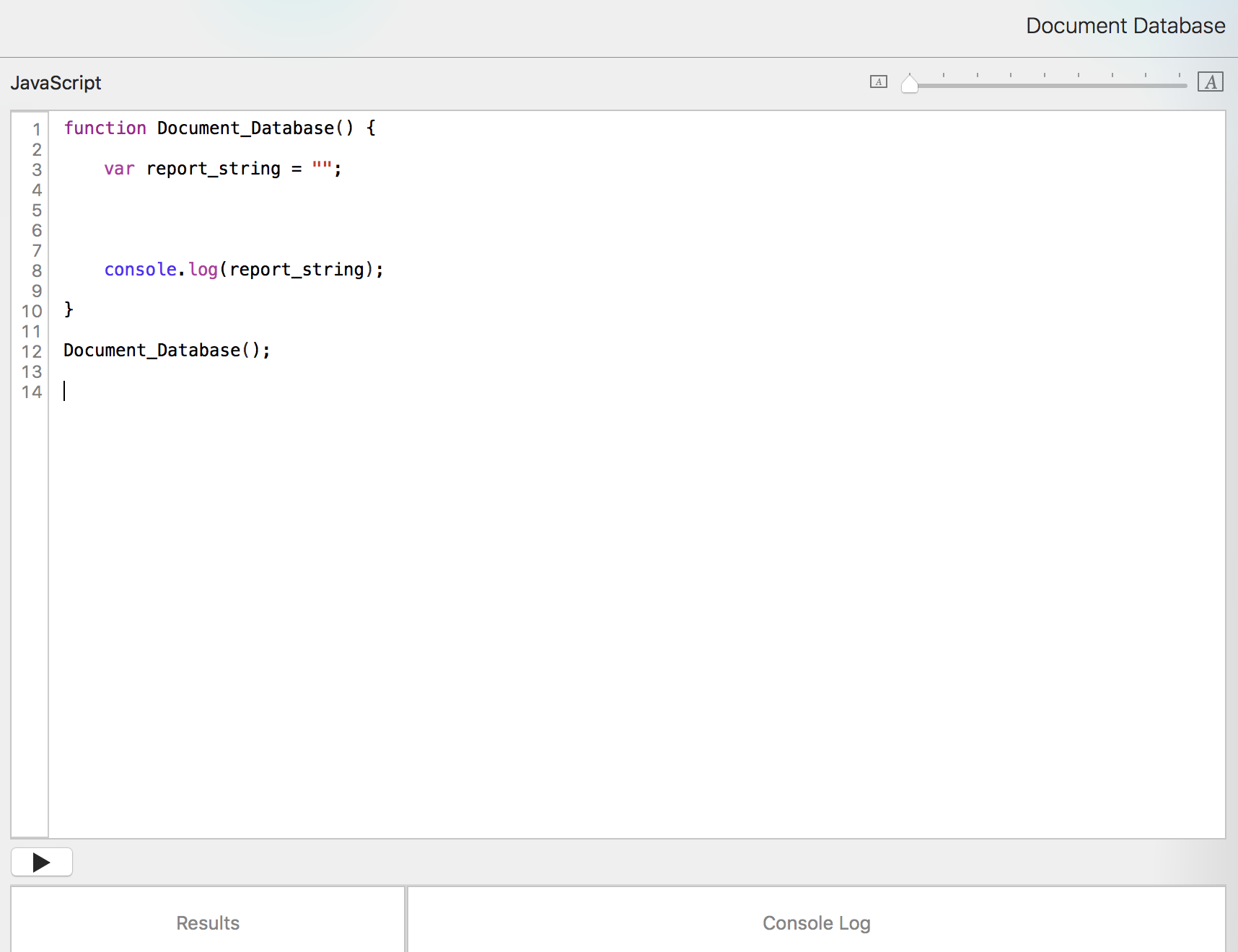1238x952 pixels.
Task: Click line number 1 in the gutter
Action: pos(36,129)
